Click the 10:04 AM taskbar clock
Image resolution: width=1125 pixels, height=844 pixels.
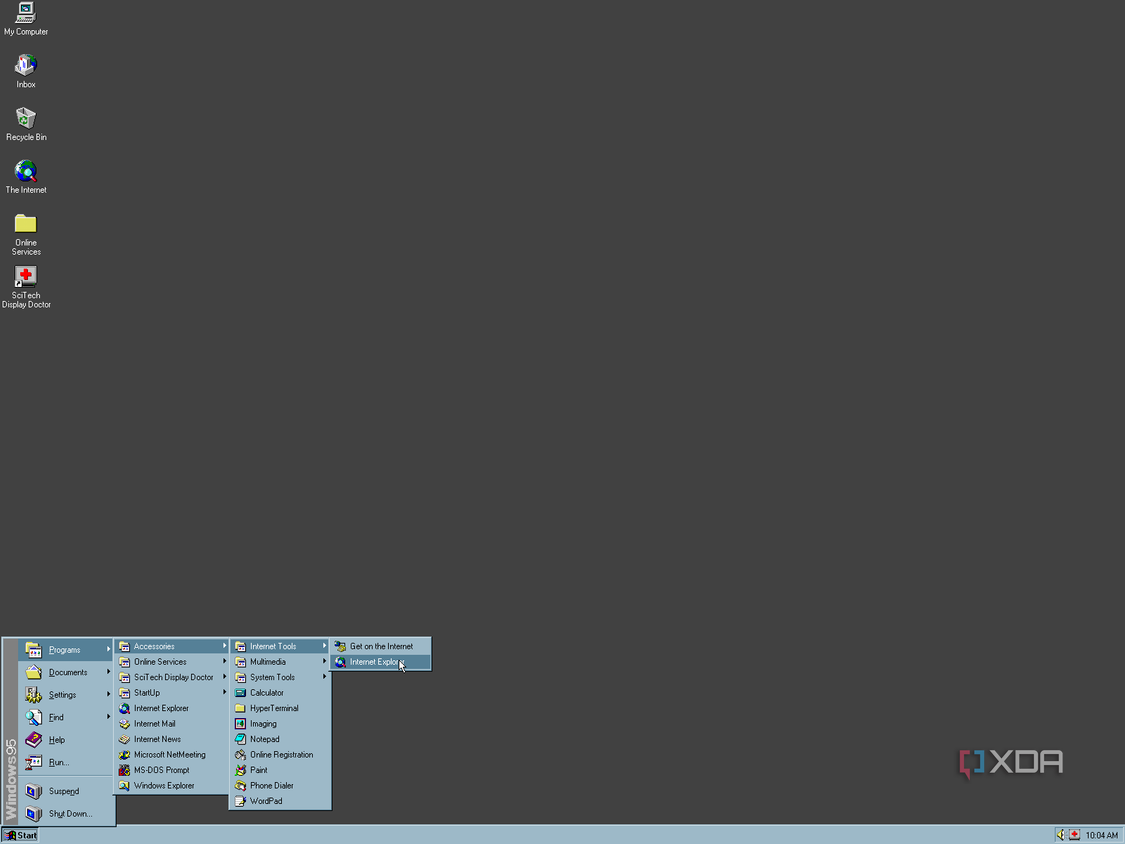pyautogui.click(x=1101, y=835)
